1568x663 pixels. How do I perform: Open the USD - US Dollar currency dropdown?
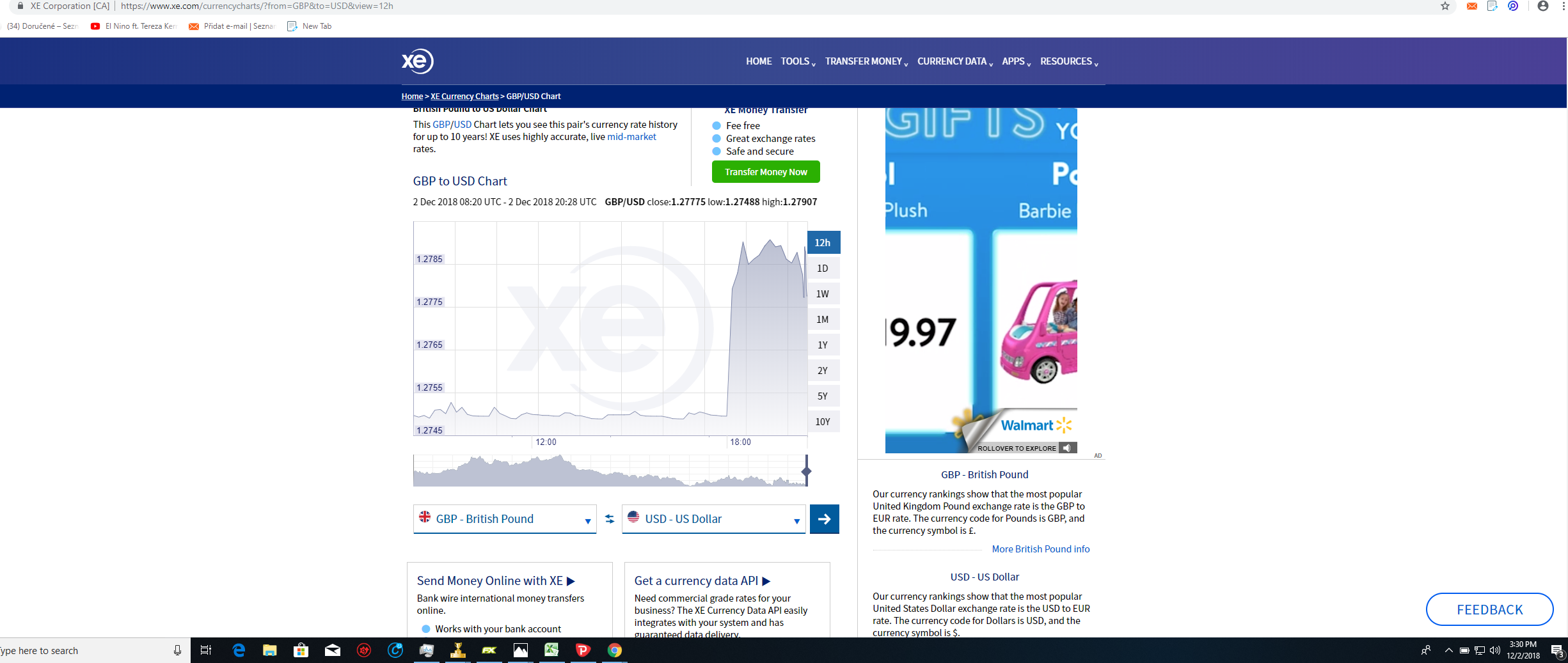tap(713, 519)
